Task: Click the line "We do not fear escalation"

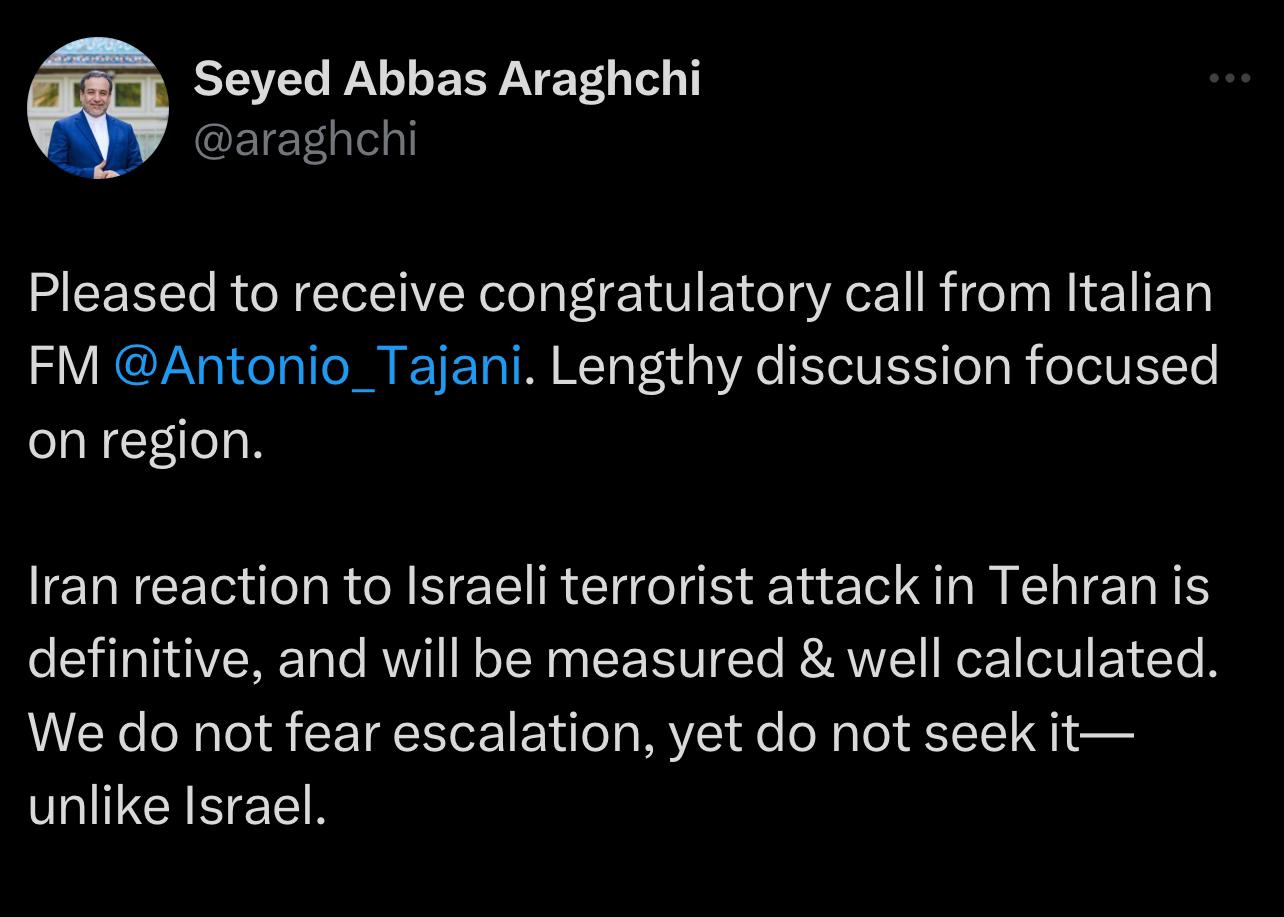Action: point(581,734)
